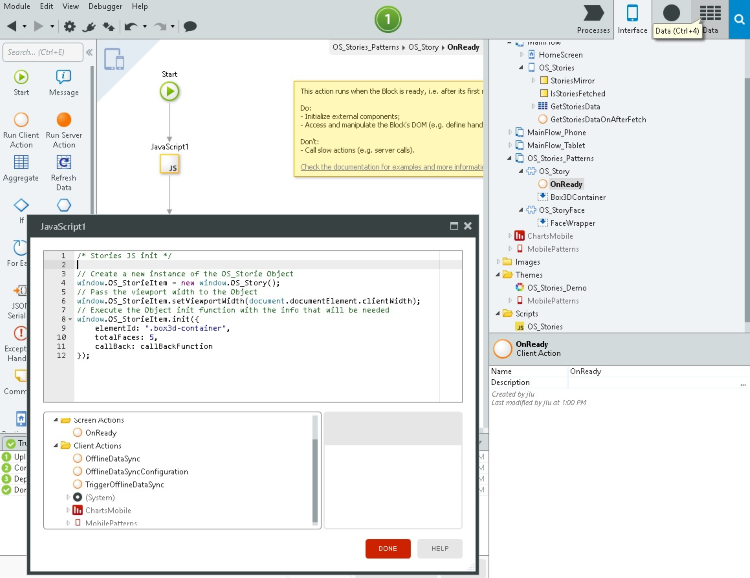The height and width of the screenshot is (578, 750).
Task: Click the green 1-Click Publish button
Action: (388, 19)
